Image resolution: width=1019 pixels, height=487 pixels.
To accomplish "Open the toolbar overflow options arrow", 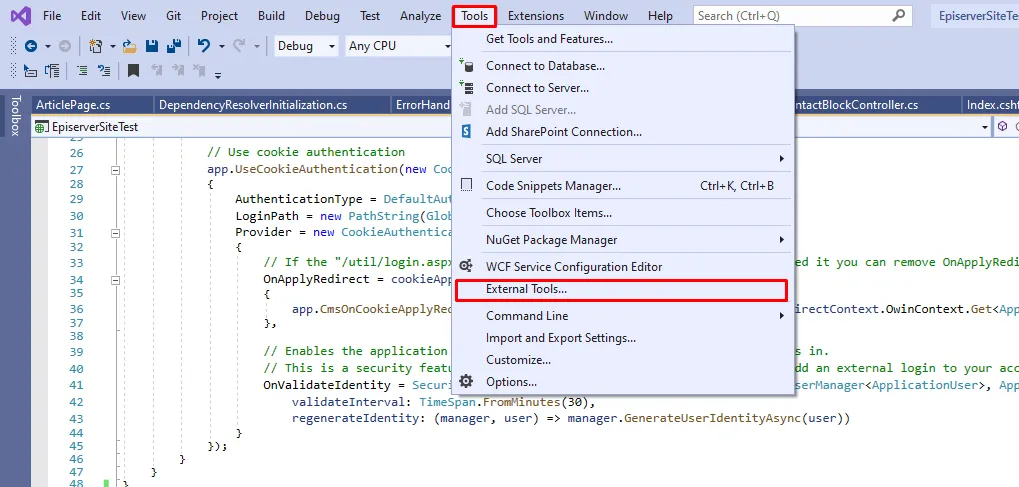I will (x=218, y=75).
